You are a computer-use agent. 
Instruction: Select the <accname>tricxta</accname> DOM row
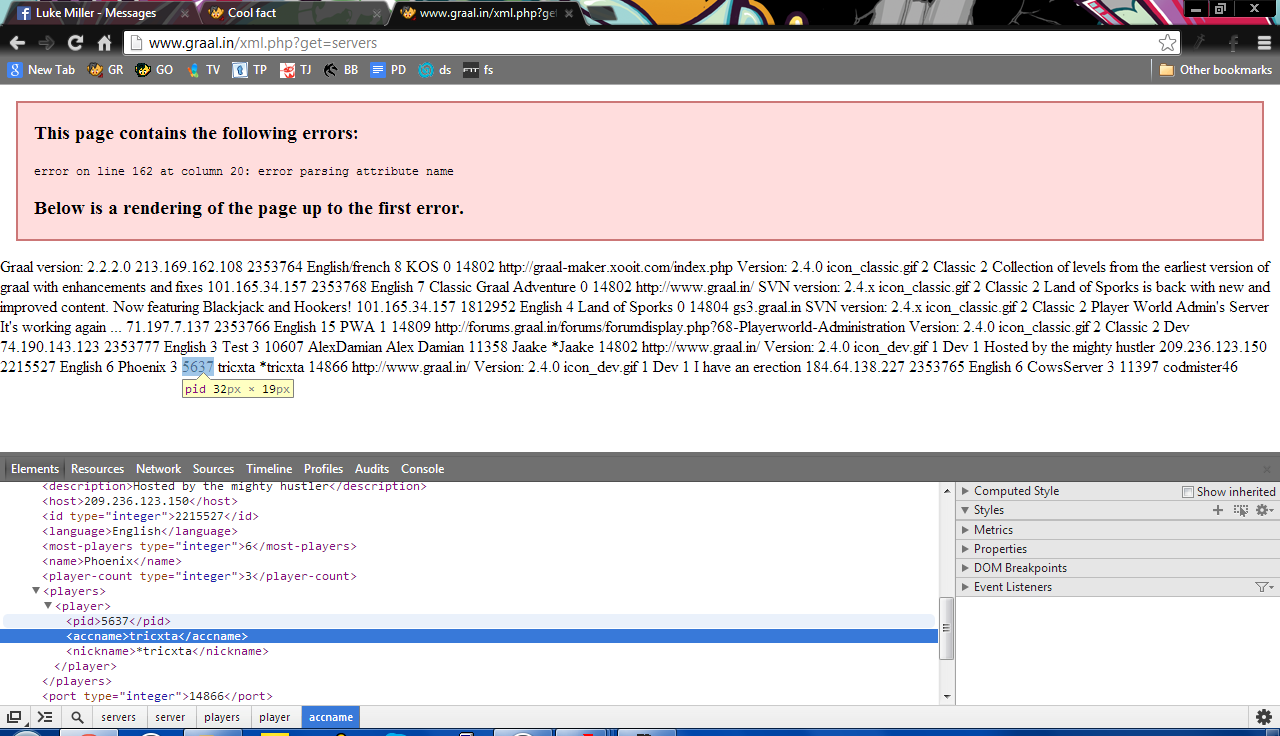tap(470, 636)
